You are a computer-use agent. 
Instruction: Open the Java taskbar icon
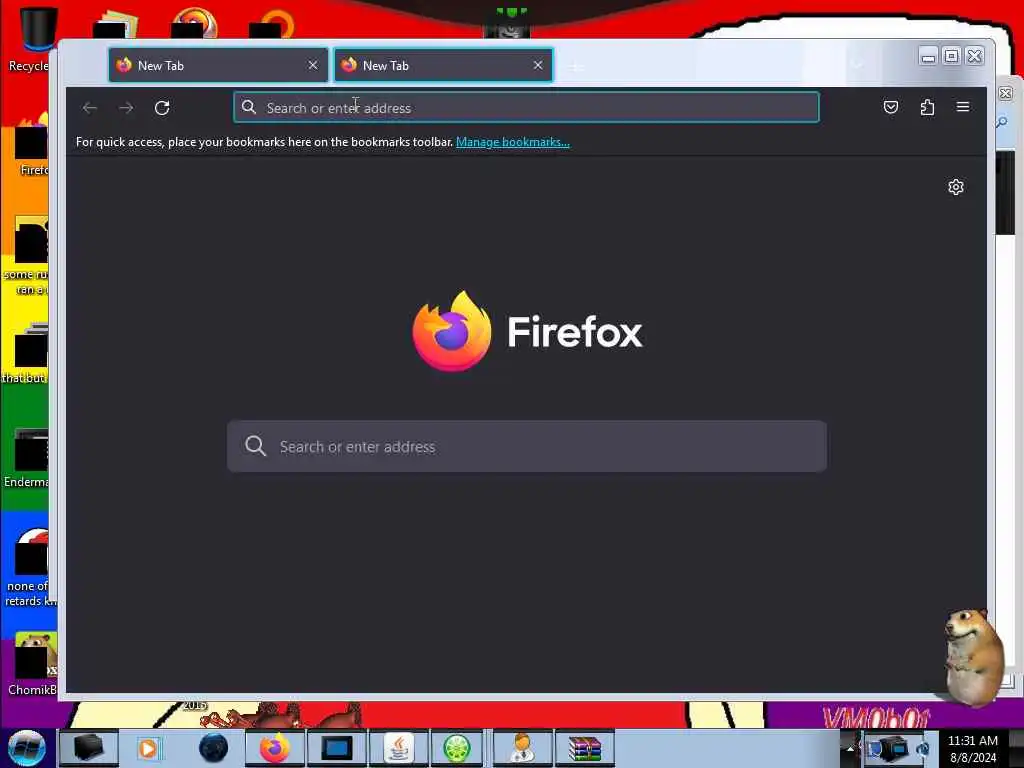[398, 748]
